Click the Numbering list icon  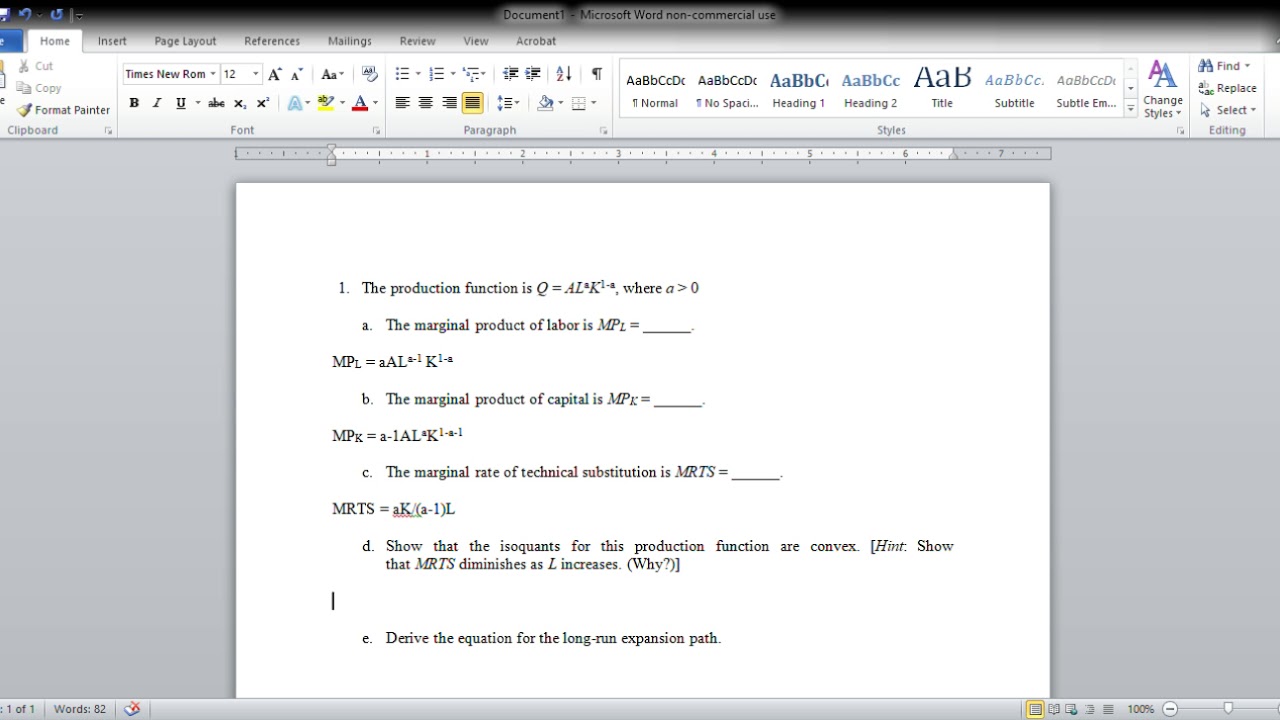[436, 74]
